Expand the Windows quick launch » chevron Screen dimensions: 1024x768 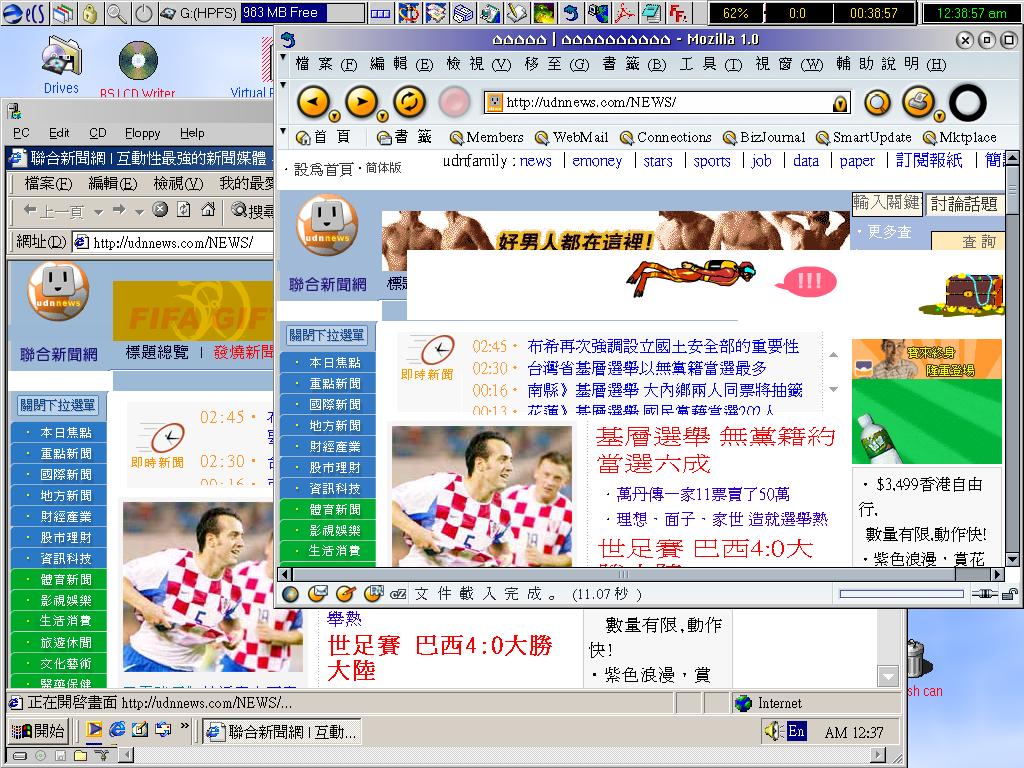click(x=184, y=725)
